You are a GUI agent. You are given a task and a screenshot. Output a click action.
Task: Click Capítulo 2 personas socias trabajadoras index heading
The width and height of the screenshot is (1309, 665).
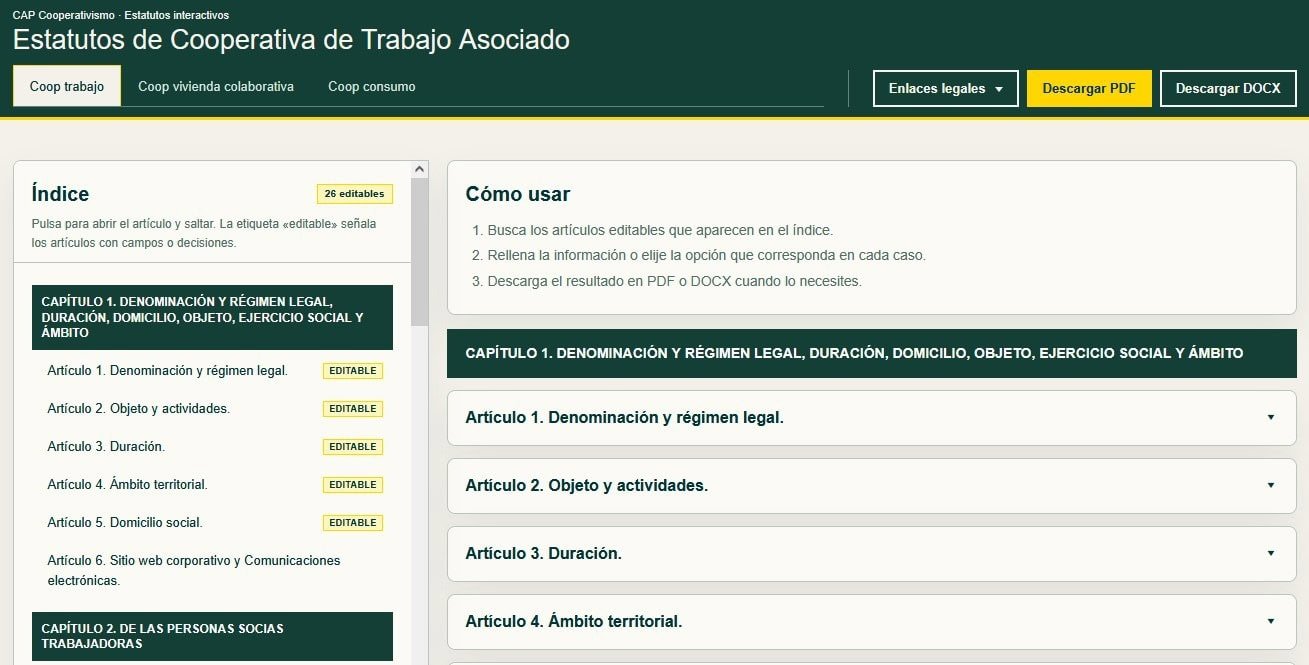point(212,636)
